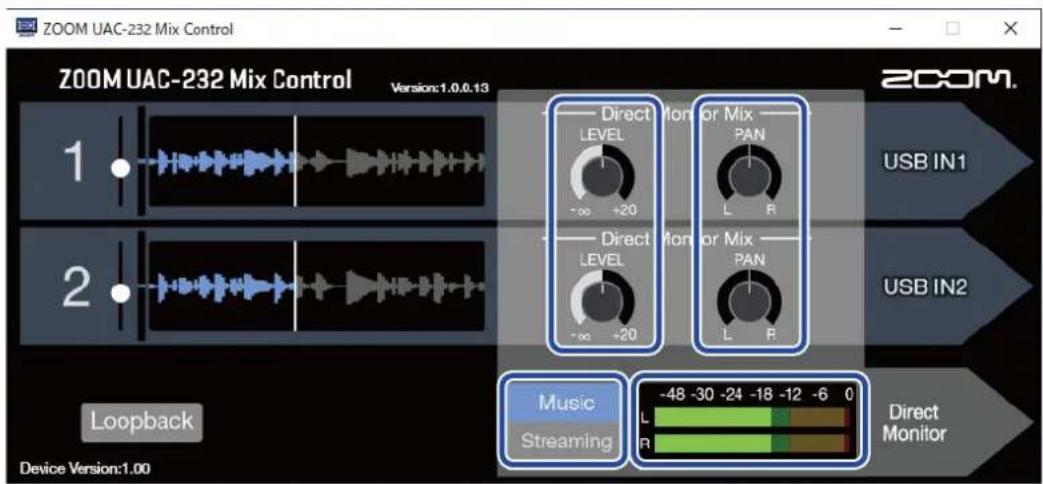Click the channel 1 PAN knob
The width and height of the screenshot is (1043, 484).
(x=749, y=178)
